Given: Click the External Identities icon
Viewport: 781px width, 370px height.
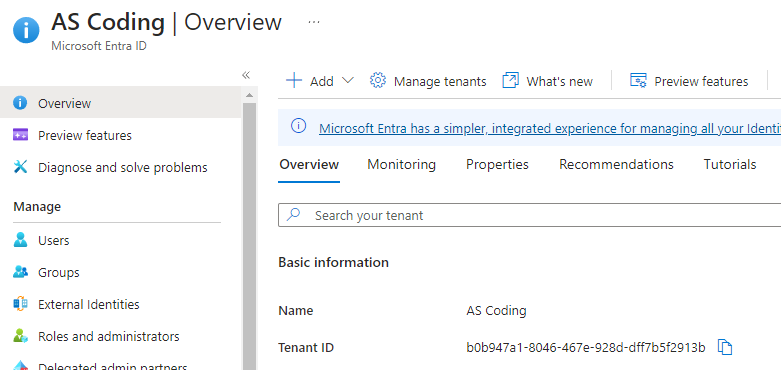Looking at the screenshot, I should pyautogui.click(x=20, y=304).
